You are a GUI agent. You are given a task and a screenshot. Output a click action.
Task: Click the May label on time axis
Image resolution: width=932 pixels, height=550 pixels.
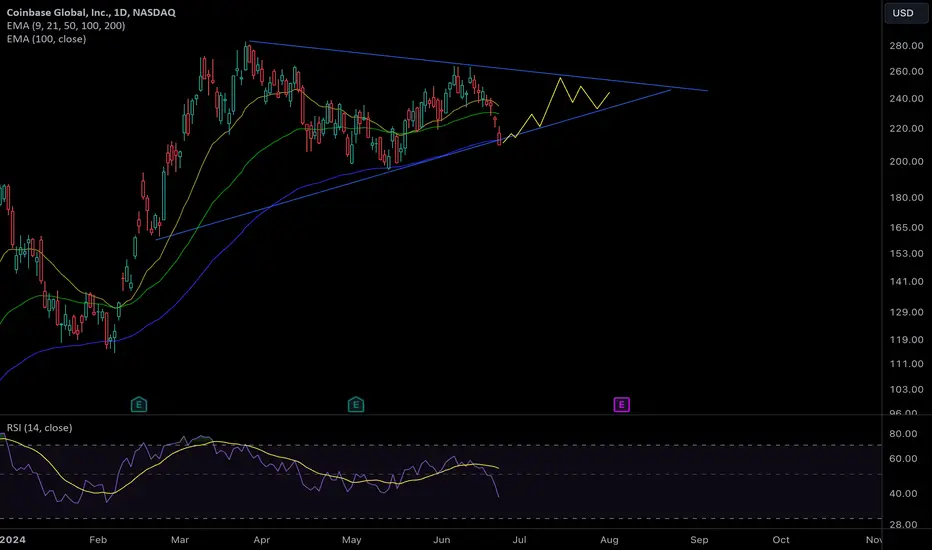pyautogui.click(x=351, y=540)
